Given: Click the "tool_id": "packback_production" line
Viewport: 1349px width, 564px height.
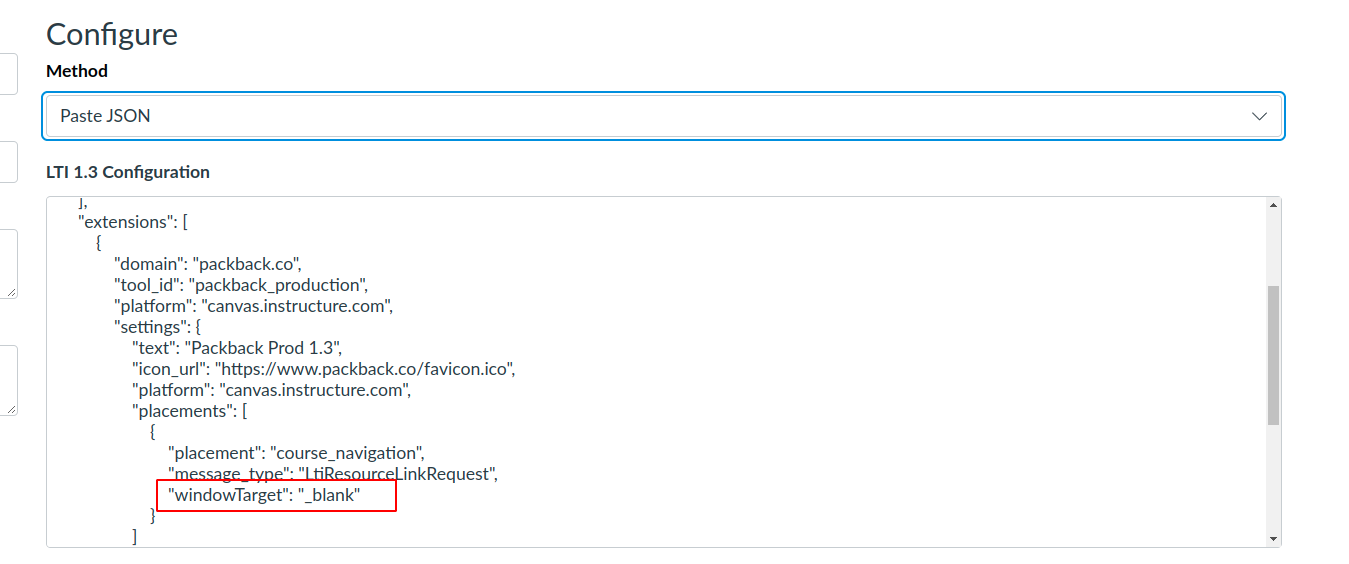Looking at the screenshot, I should (240, 285).
